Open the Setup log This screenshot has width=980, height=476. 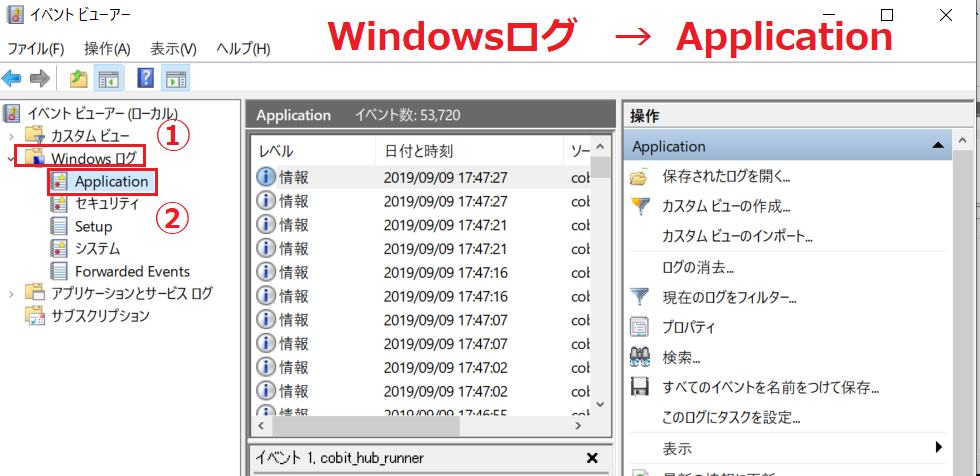93,226
